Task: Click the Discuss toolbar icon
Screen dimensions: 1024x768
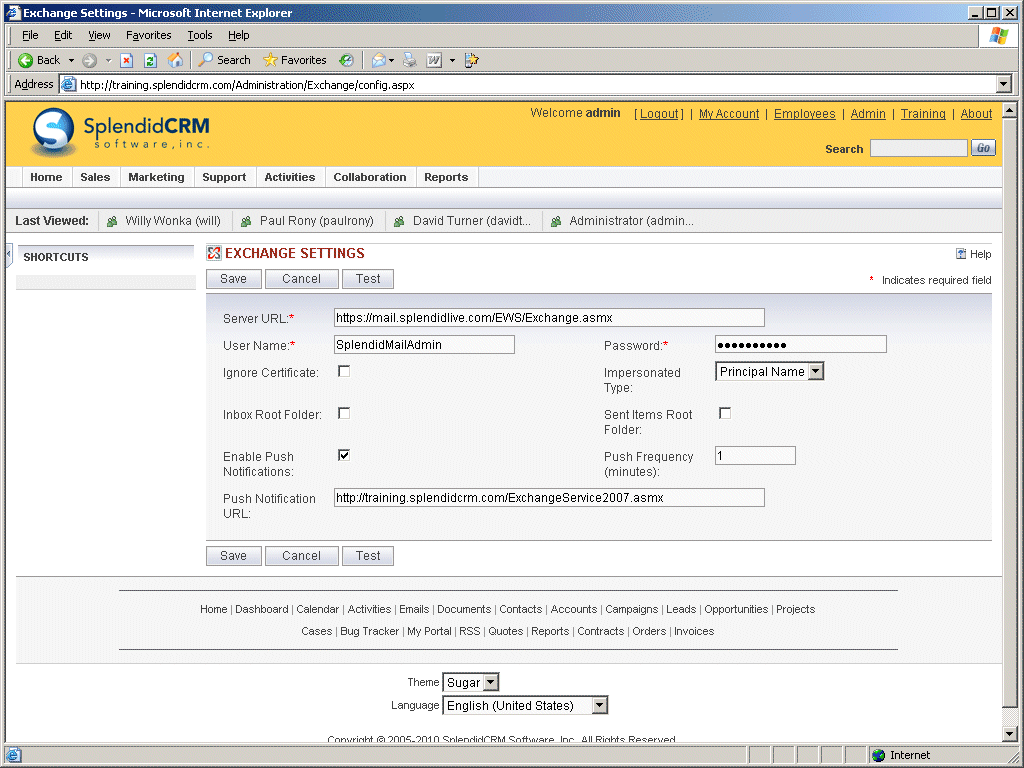Action: point(472,60)
